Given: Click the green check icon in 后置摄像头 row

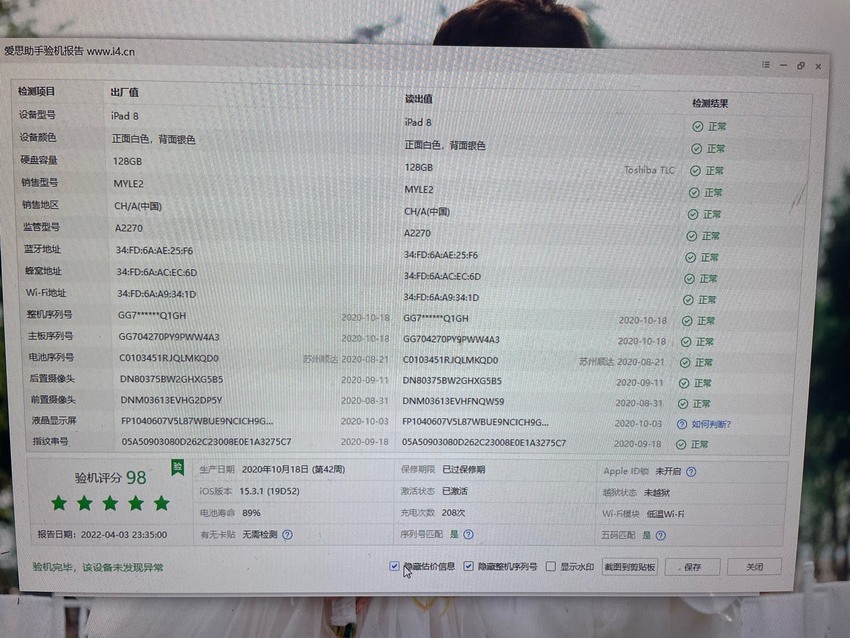Looking at the screenshot, I should point(684,383).
